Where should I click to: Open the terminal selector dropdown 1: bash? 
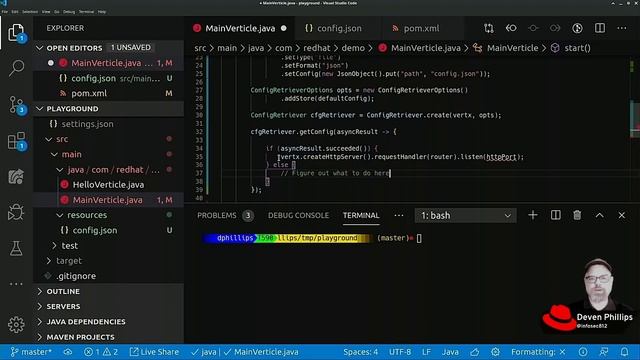click(465, 215)
